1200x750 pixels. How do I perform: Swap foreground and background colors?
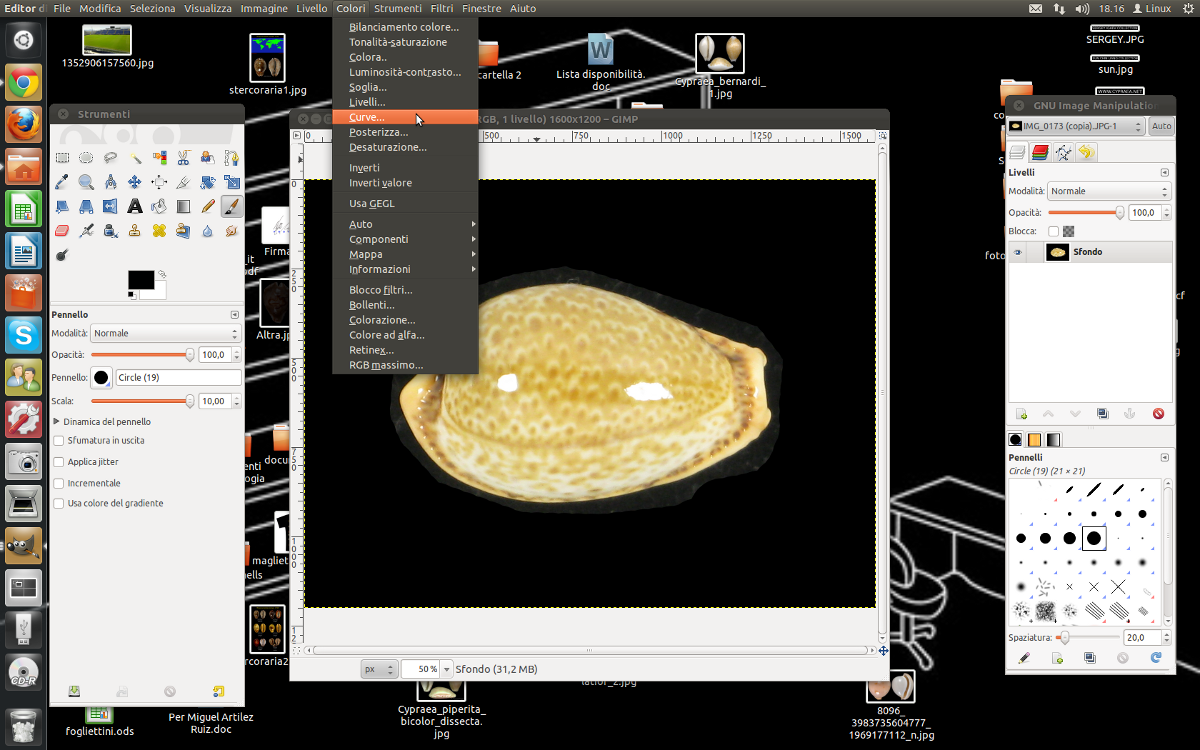tap(162, 274)
